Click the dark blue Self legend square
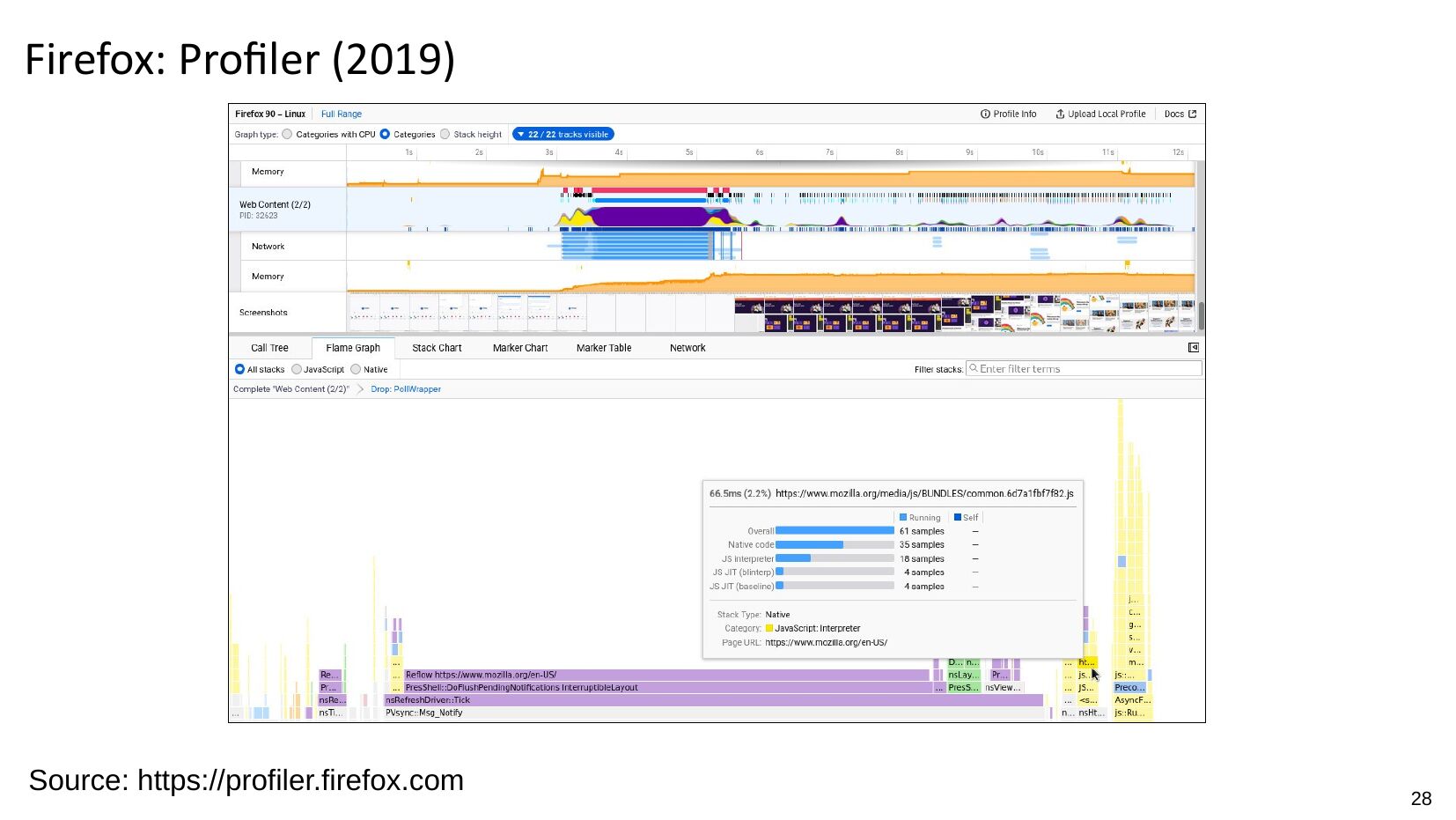The image size is (1456, 820). coord(958,518)
